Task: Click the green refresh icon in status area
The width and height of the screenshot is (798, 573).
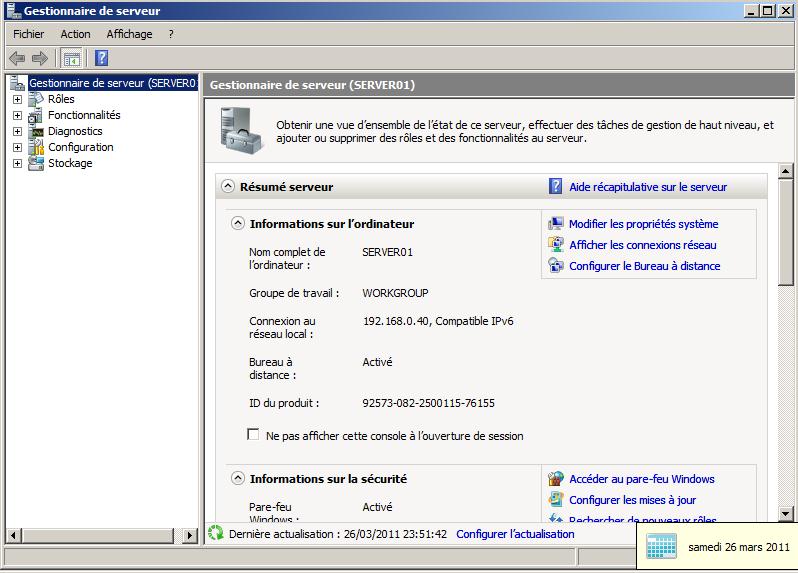Action: [216, 533]
